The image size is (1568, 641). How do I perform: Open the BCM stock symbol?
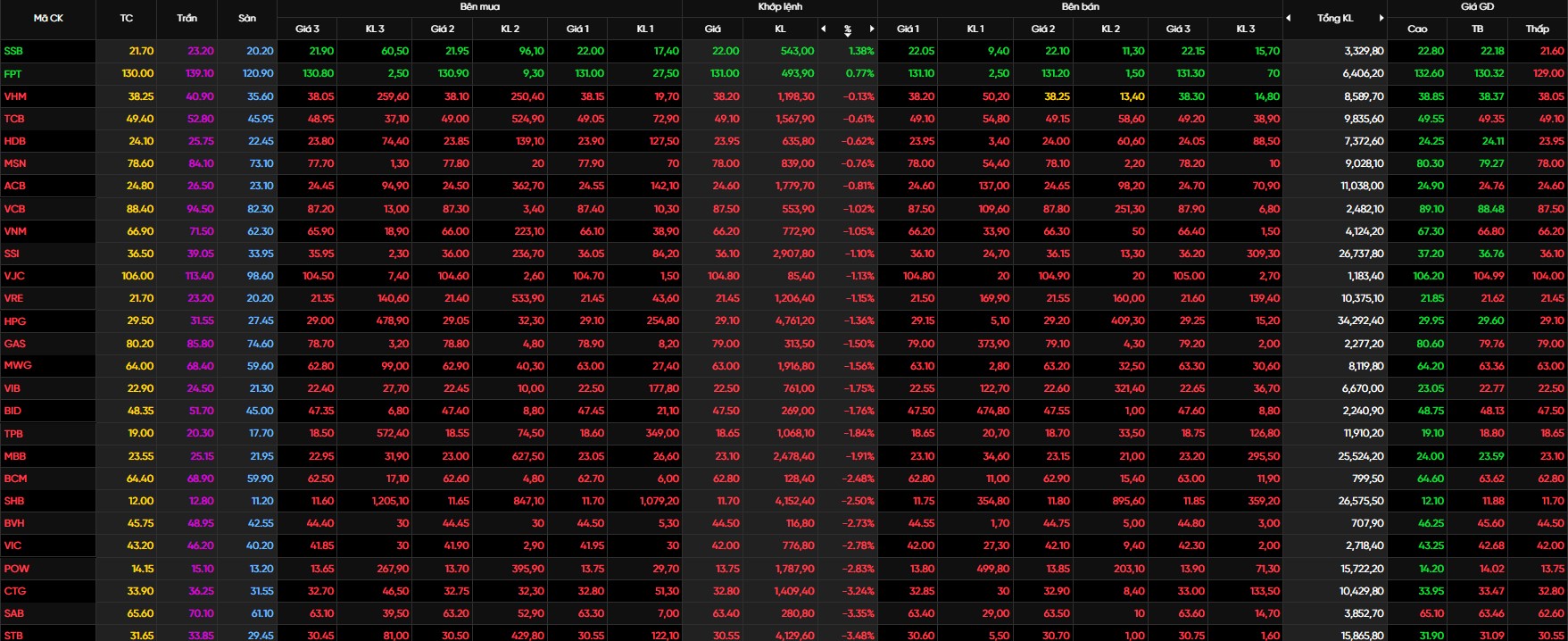click(x=15, y=479)
